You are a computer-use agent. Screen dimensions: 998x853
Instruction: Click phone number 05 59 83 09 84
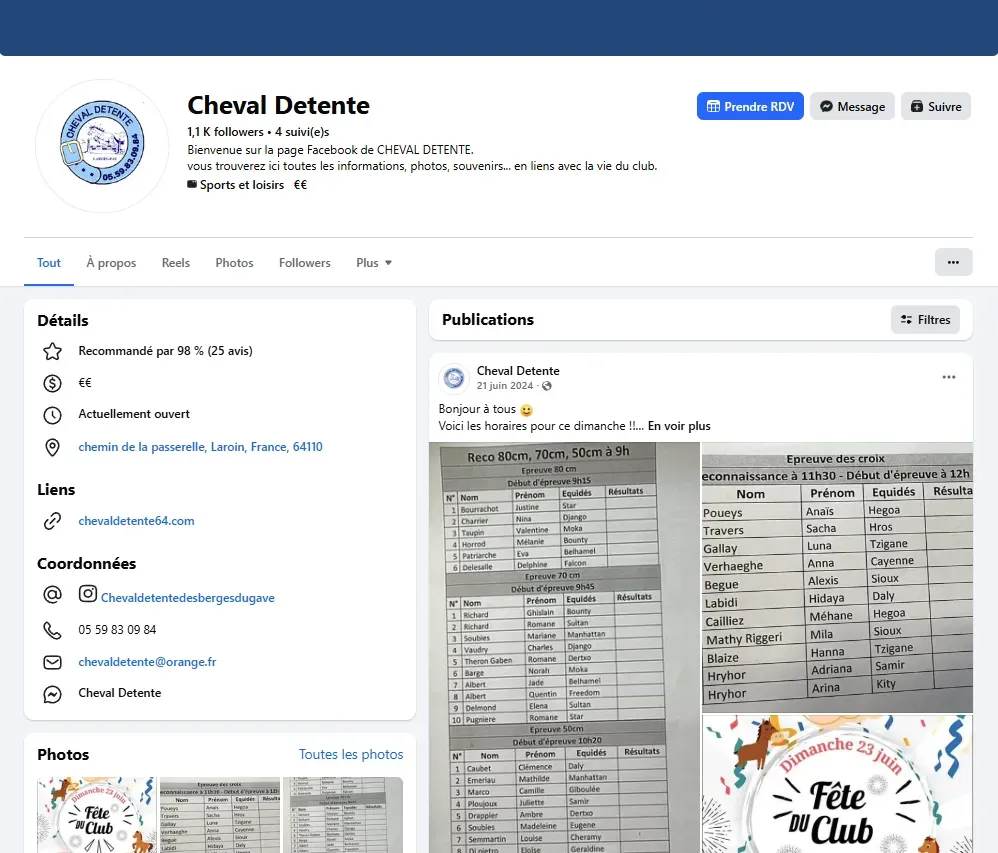(117, 630)
